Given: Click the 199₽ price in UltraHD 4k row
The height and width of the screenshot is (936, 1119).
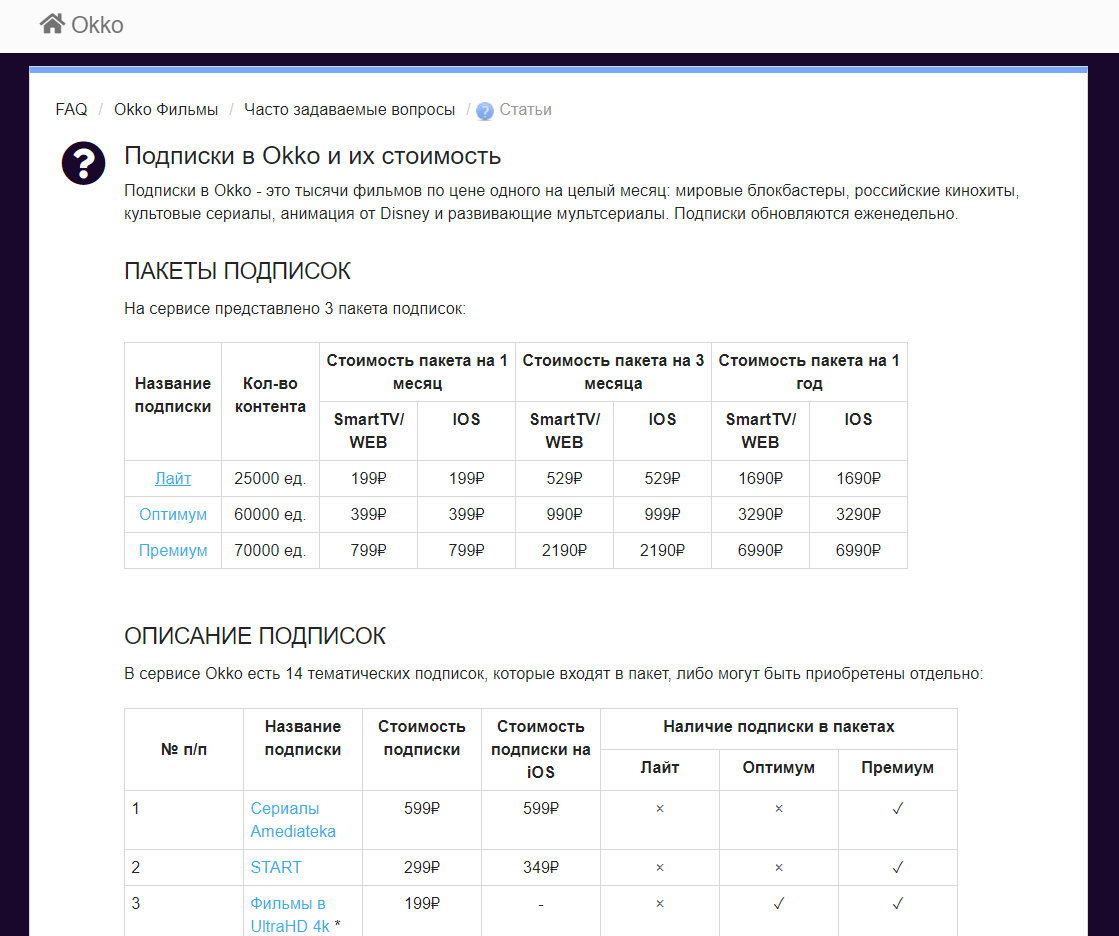Looking at the screenshot, I should (x=422, y=903).
